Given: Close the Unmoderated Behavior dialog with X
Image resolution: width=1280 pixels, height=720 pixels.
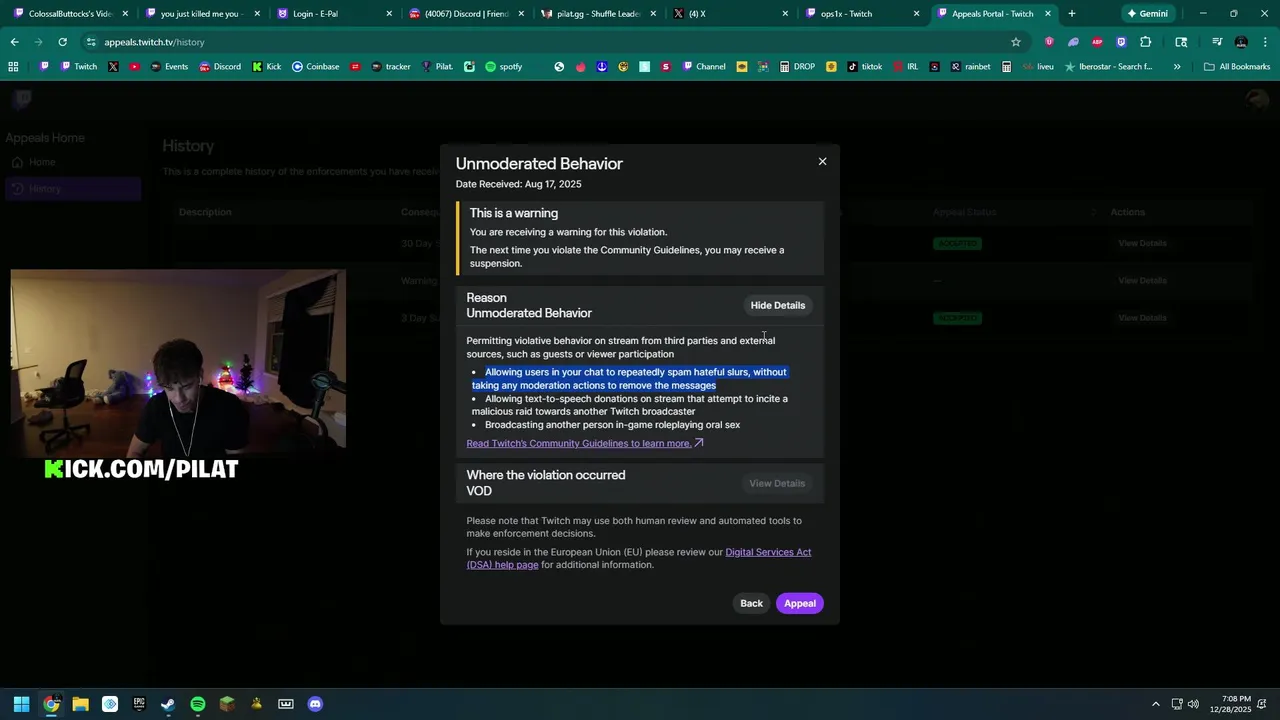Looking at the screenshot, I should (x=822, y=161).
